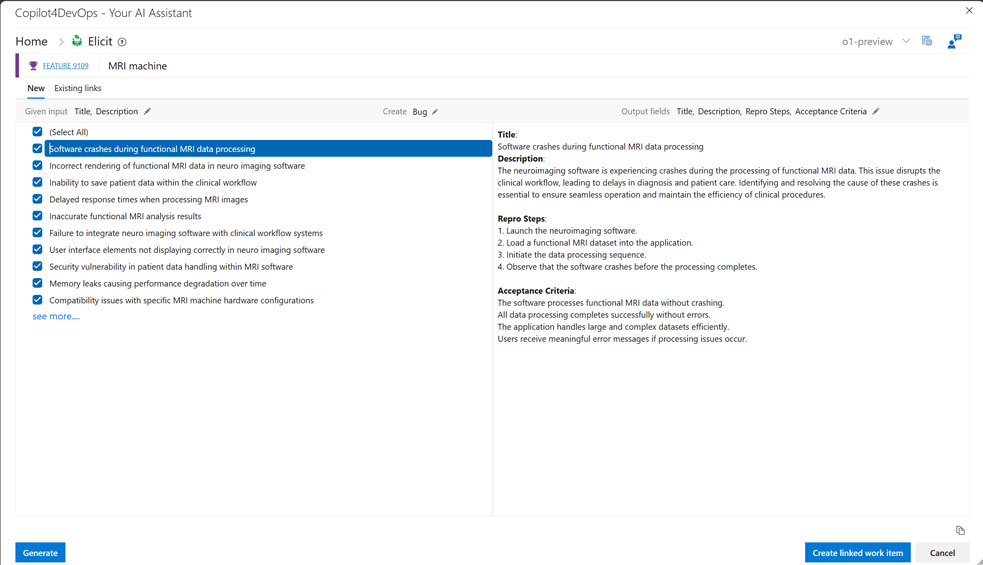Switch to the Existing links tab
The image size is (983, 565).
[x=77, y=88]
